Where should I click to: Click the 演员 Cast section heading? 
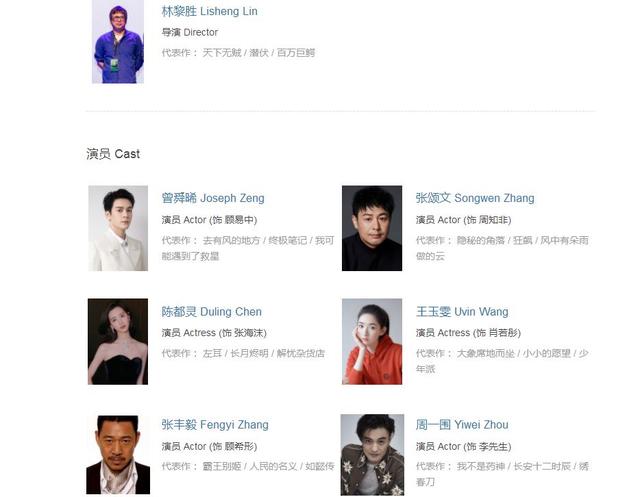(113, 154)
